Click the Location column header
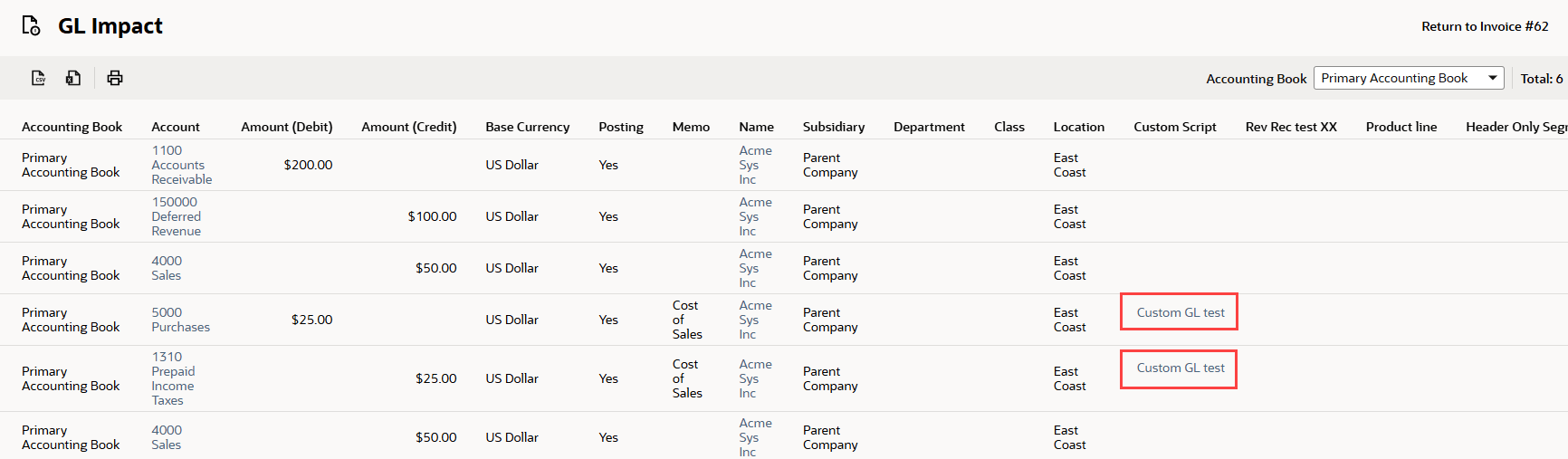The width and height of the screenshot is (1568, 459). [1078, 127]
